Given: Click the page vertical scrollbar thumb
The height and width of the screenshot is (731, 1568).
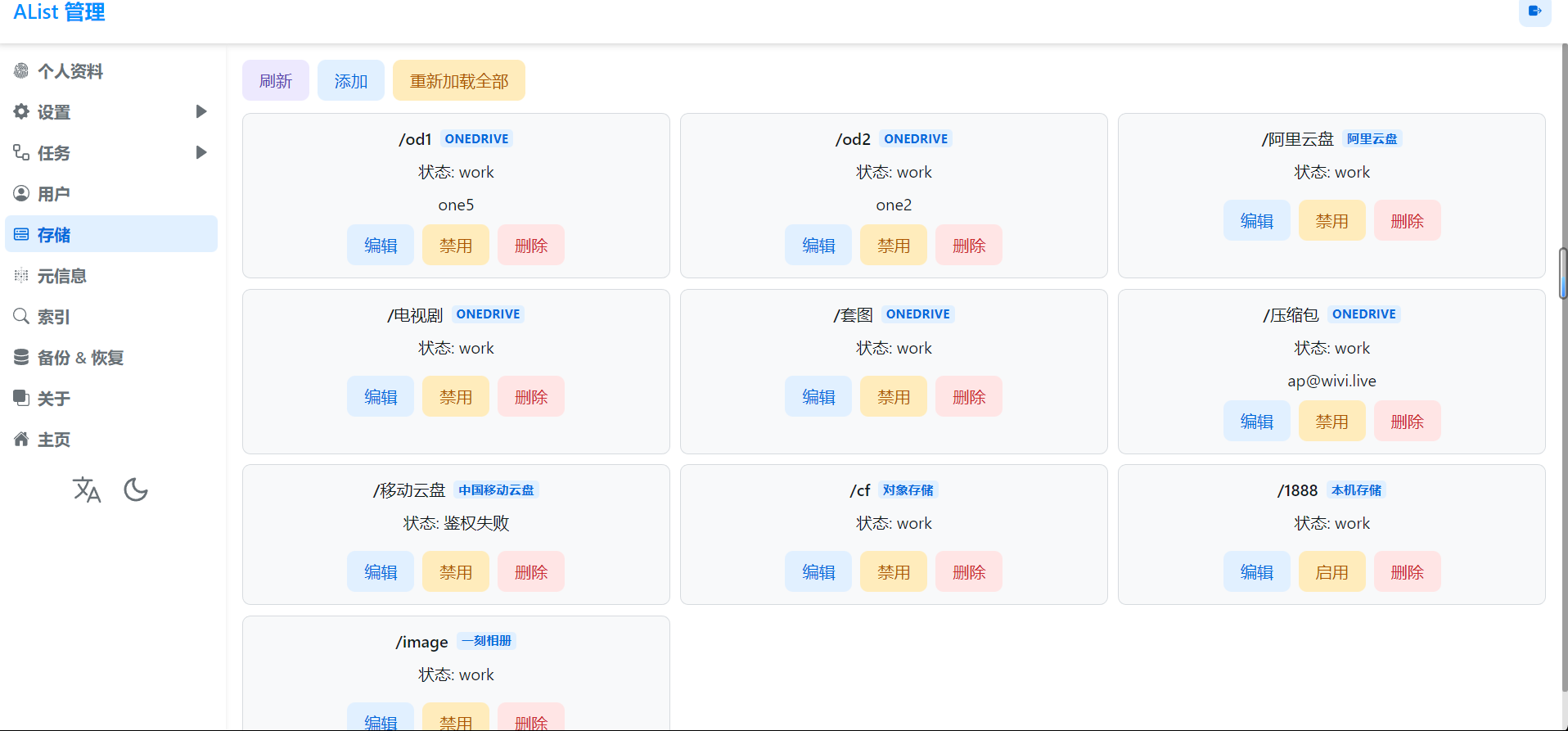Looking at the screenshot, I should pyautogui.click(x=1563, y=273).
